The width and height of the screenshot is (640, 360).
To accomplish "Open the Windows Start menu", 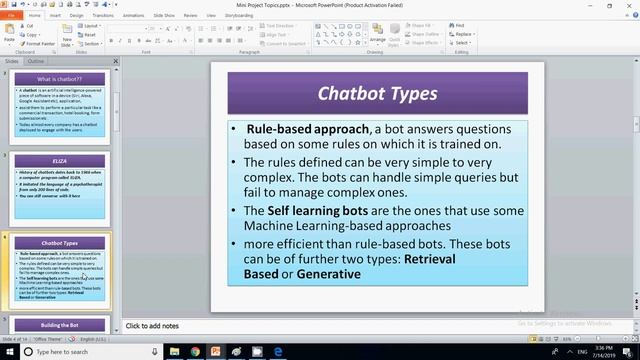I will tap(10, 352).
